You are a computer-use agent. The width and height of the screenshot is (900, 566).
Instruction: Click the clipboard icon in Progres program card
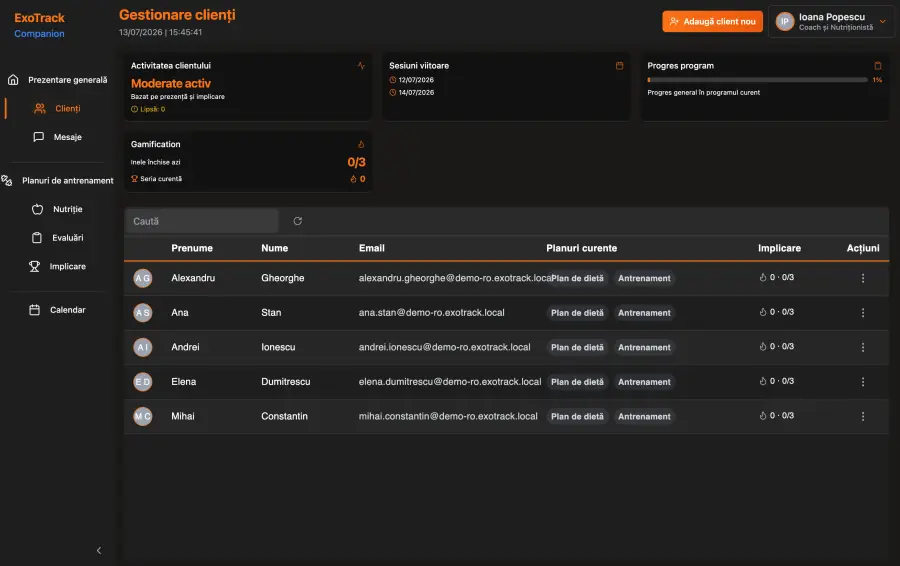878,65
